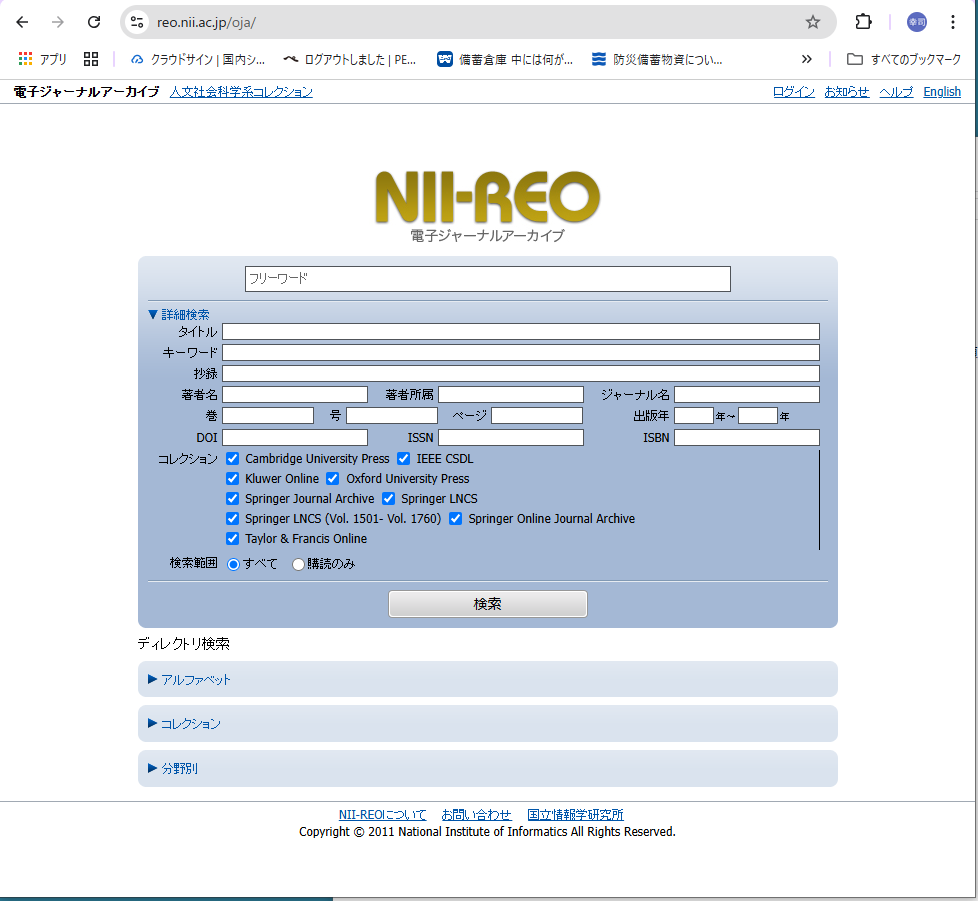Open the 人文社会科学系コレクション link
978x901 pixels.
tap(241, 92)
